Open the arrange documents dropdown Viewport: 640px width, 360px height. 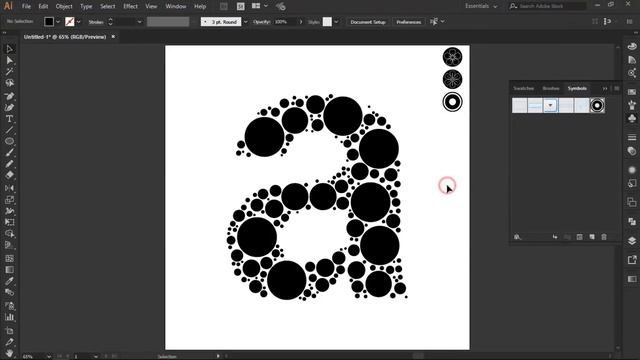click(x=260, y=6)
